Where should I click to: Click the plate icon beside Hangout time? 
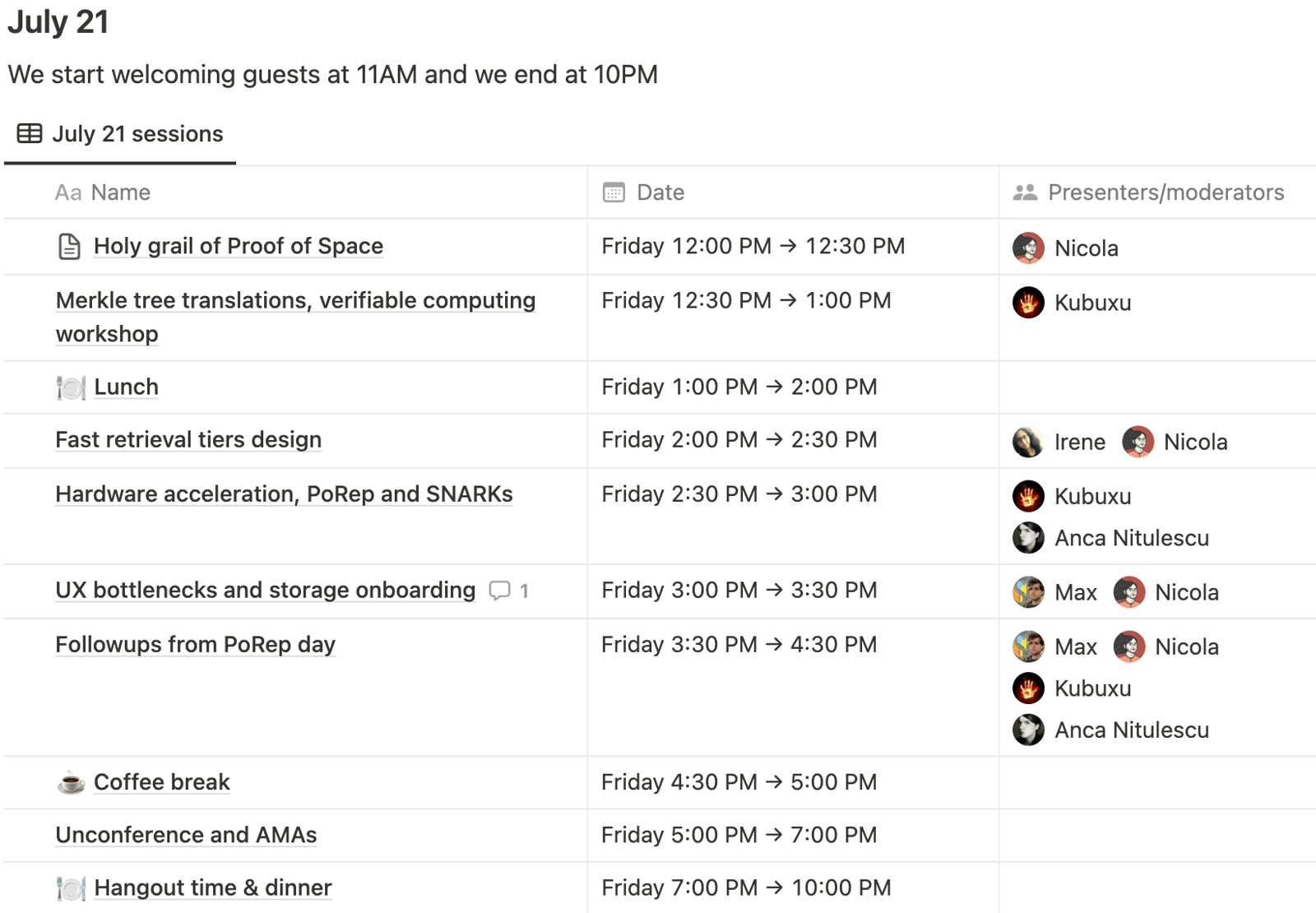point(71,888)
